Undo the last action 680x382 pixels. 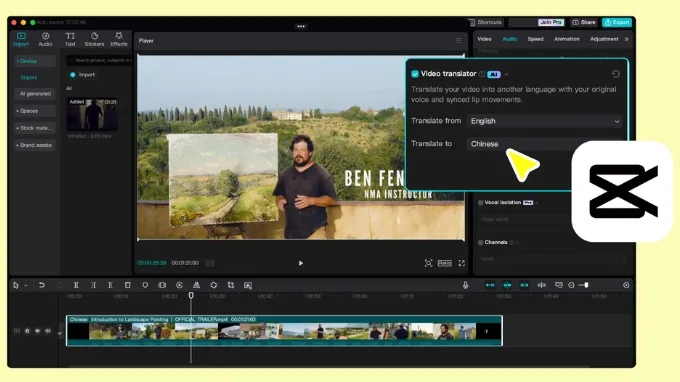click(42, 285)
